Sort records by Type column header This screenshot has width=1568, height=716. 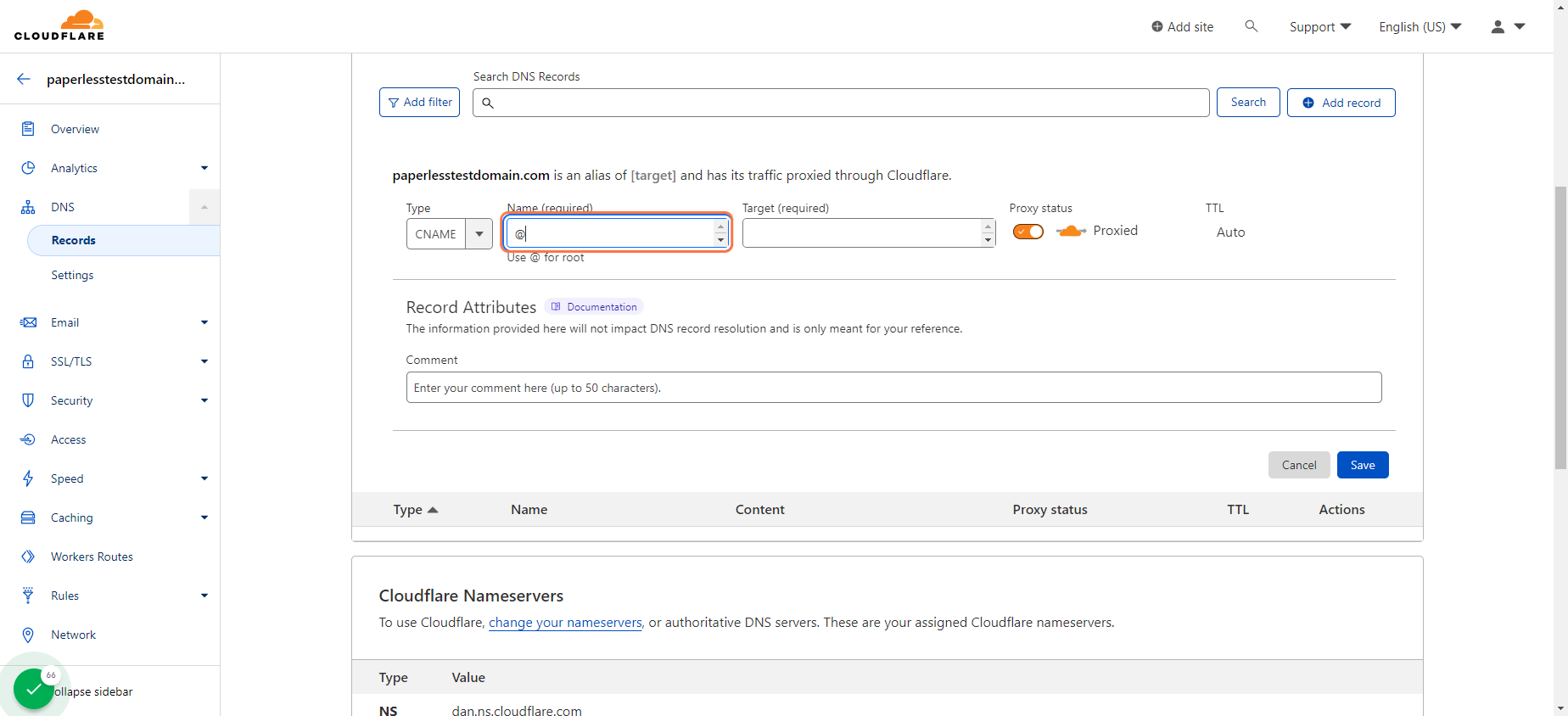415,510
